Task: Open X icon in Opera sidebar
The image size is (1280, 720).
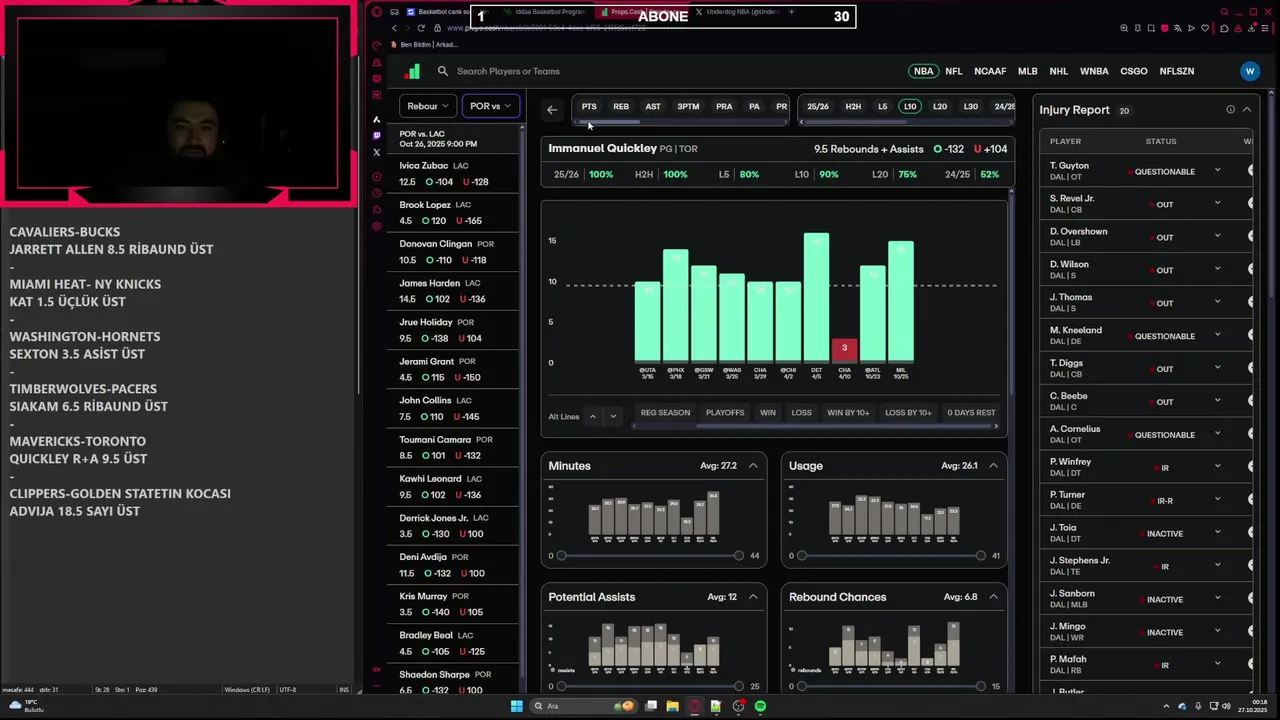Action: [x=377, y=152]
